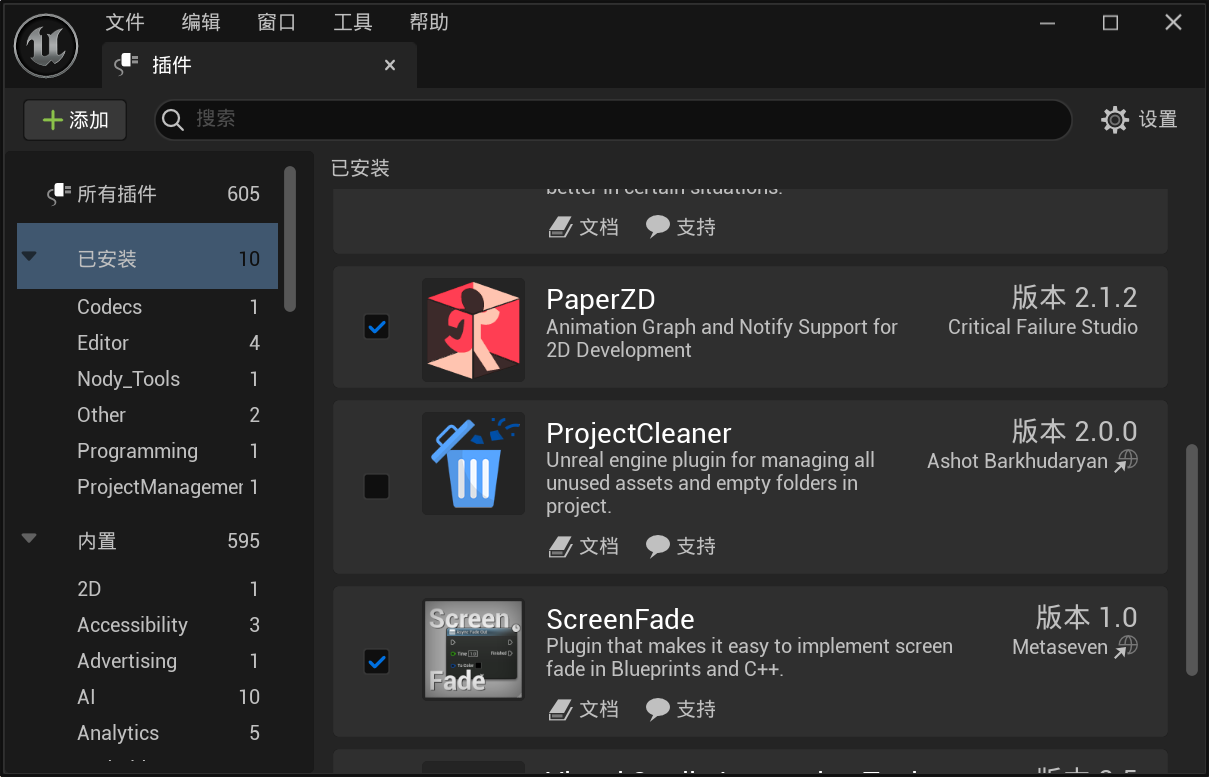The image size is (1209, 777).
Task: Click the globe icon next to Ashot Barkhudaryan
Action: click(x=1127, y=460)
